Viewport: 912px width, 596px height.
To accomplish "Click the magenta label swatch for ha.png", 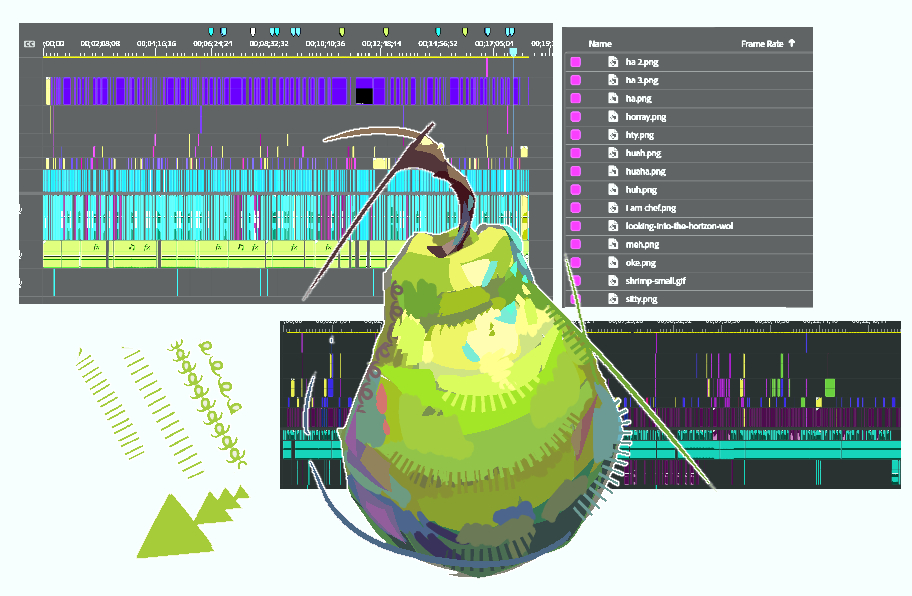I will pos(576,99).
